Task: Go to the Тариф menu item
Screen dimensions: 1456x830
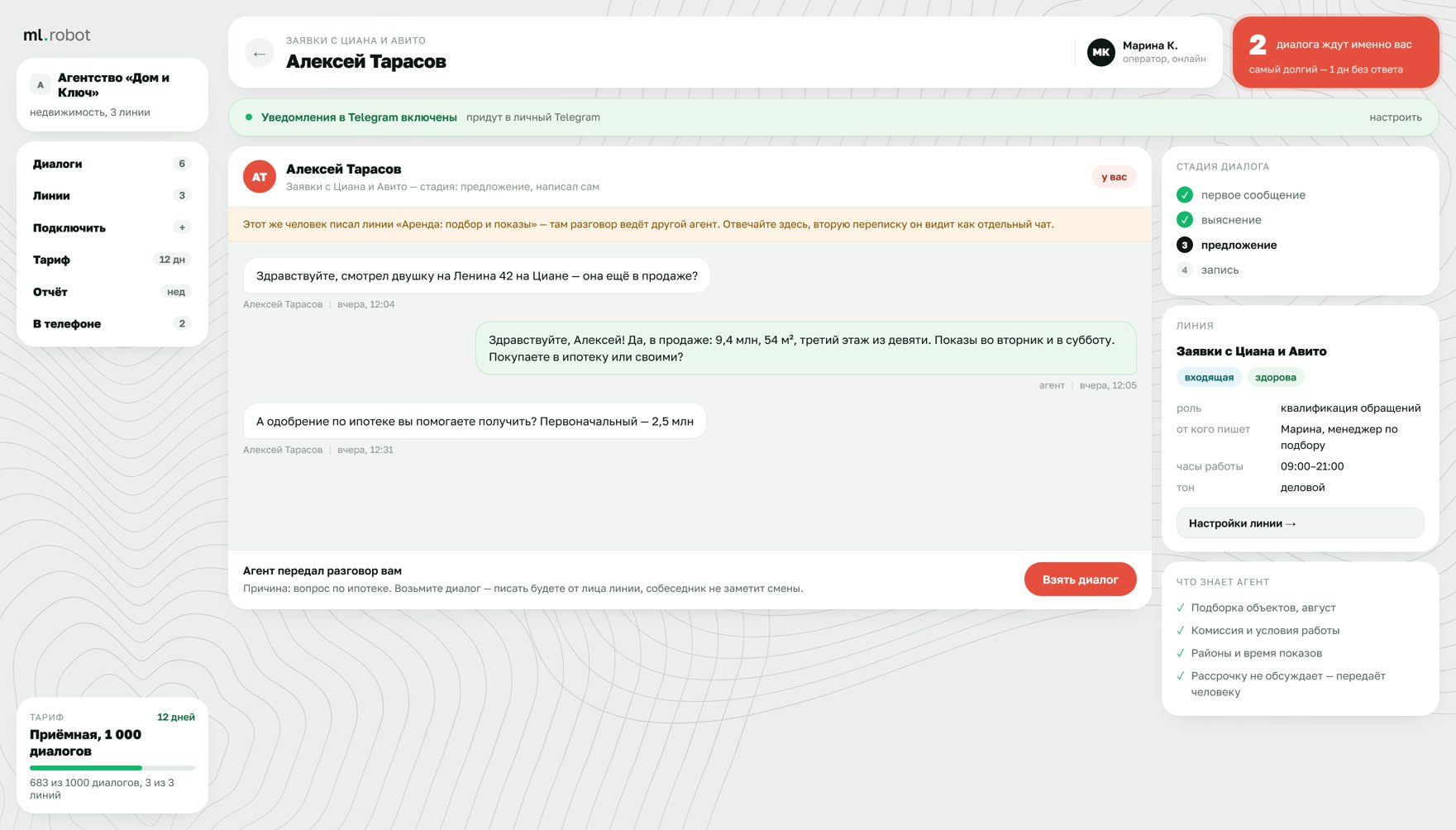Action: coord(112,260)
